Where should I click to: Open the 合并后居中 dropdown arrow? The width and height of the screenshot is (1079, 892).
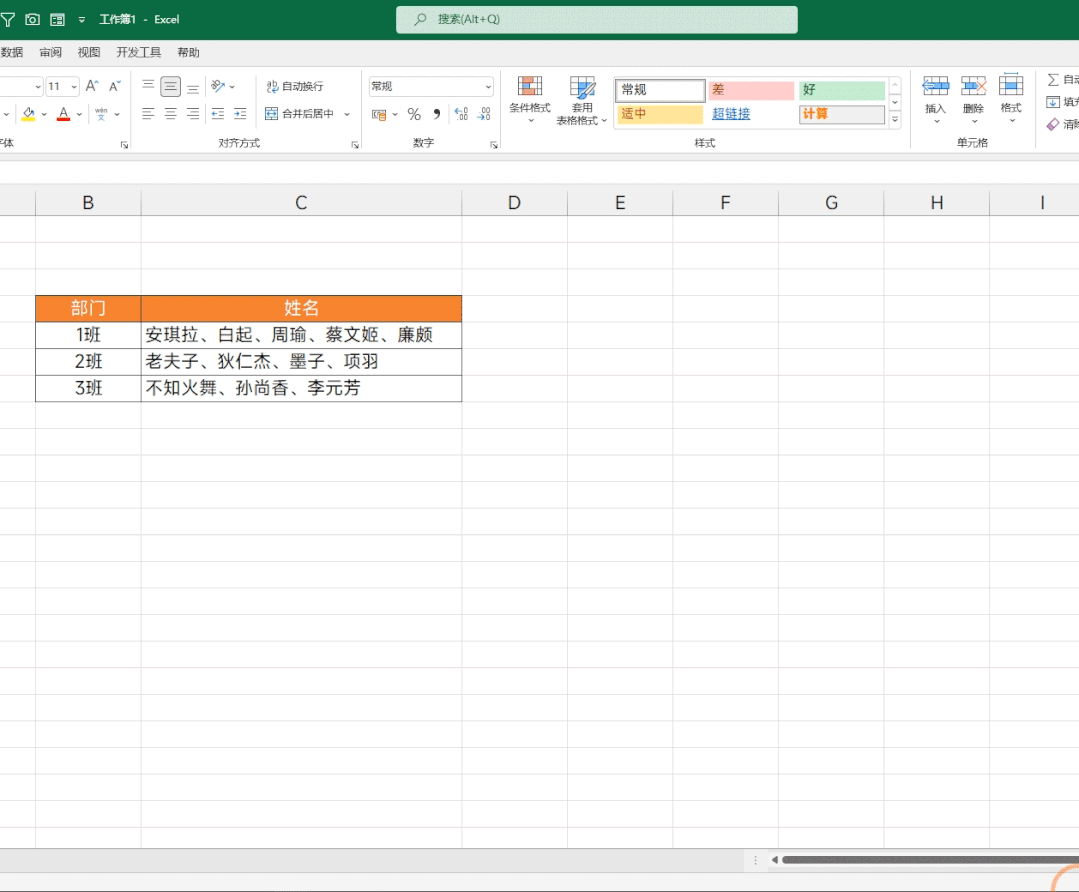[x=347, y=114]
